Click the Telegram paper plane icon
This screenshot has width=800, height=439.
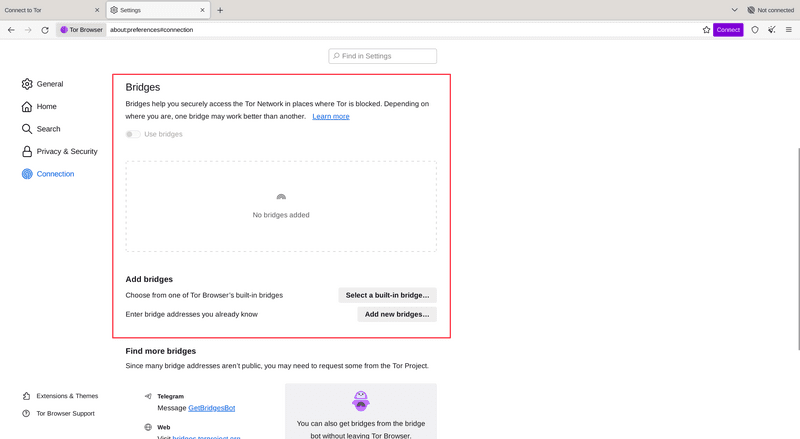point(148,396)
